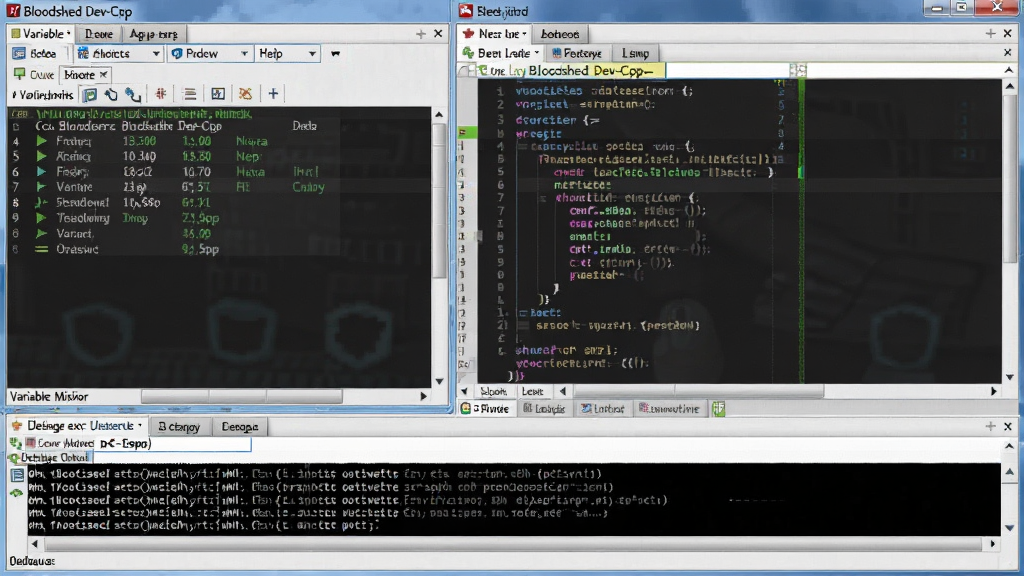Add a new tab in debug panel
Viewport: 1024px width, 576px height.
click(990, 426)
